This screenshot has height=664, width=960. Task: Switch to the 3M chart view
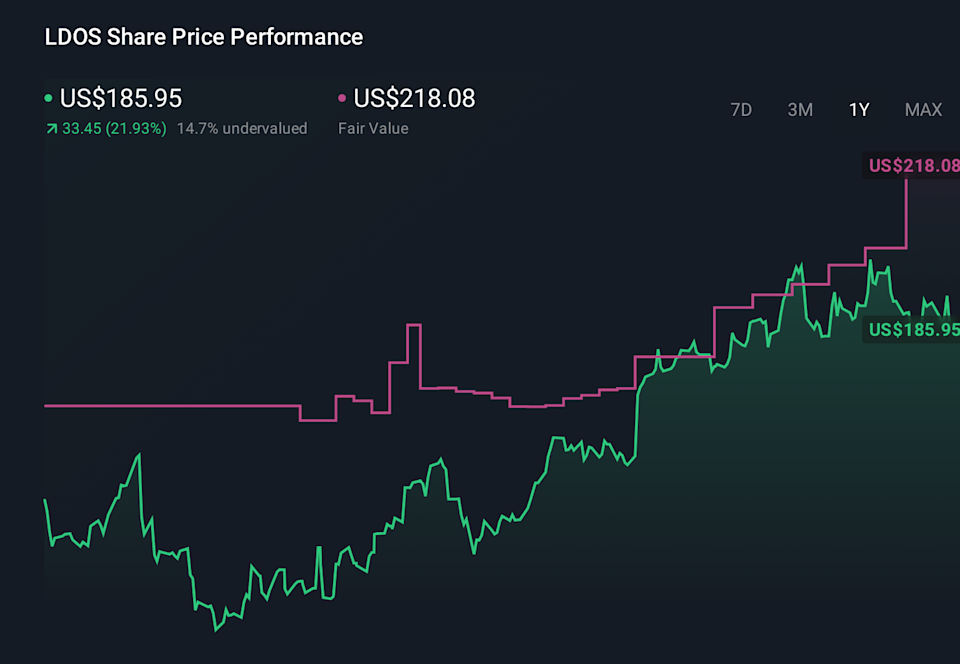click(x=800, y=110)
